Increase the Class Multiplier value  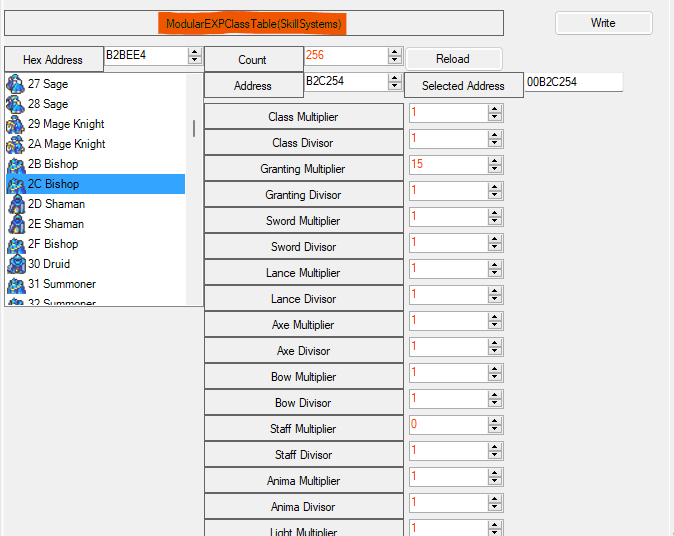click(x=494, y=110)
